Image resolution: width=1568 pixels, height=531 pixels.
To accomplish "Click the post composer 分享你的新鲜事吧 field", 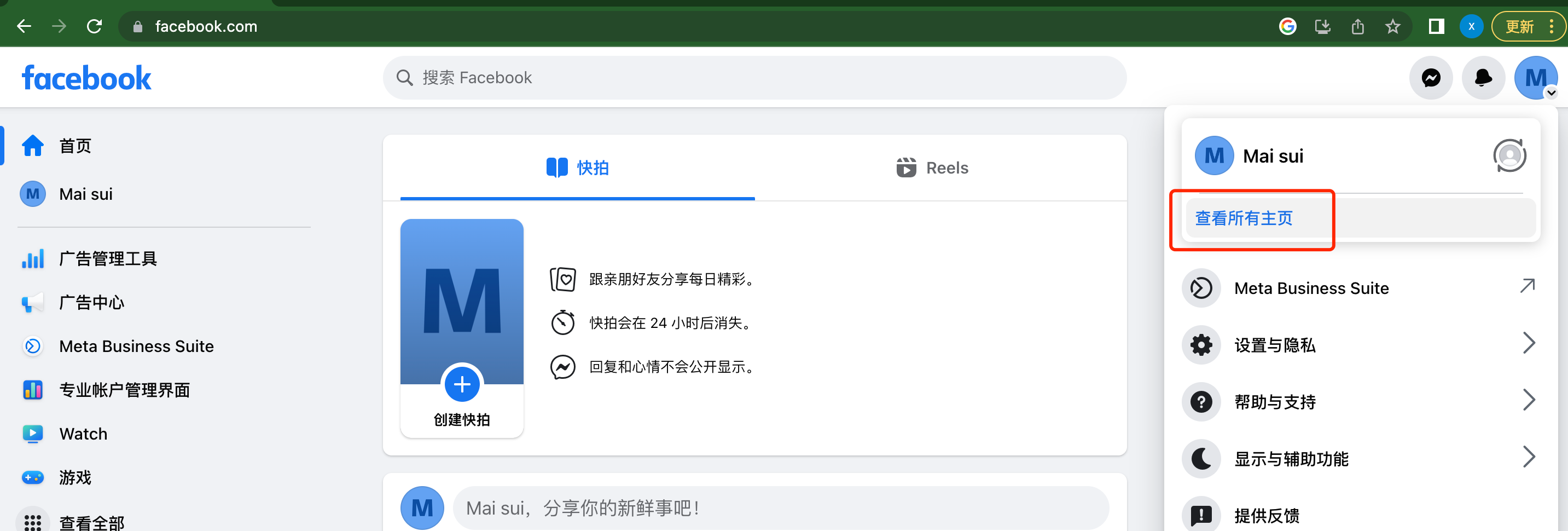I will click(x=780, y=508).
